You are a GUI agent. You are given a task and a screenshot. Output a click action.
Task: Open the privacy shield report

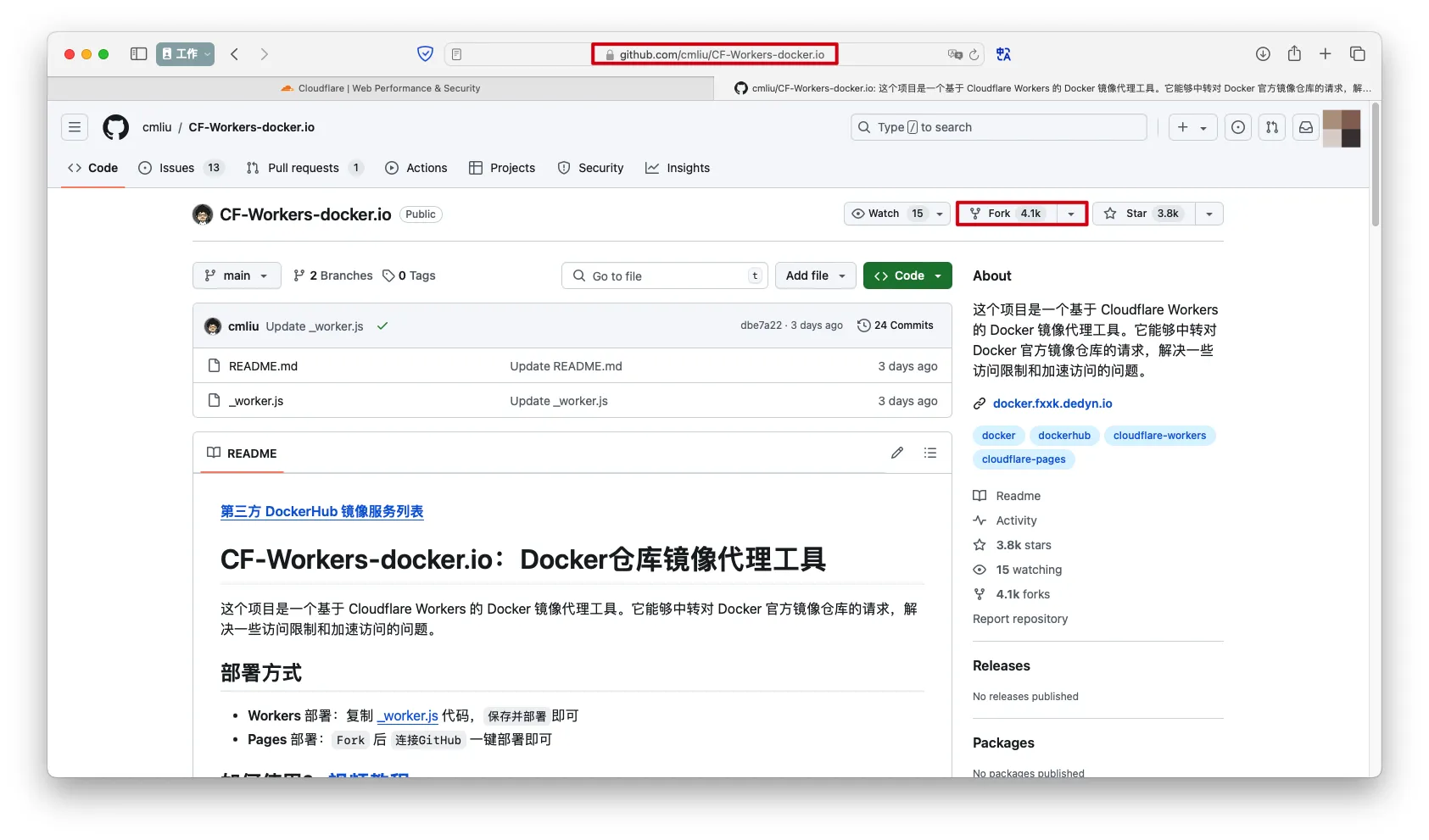point(426,54)
